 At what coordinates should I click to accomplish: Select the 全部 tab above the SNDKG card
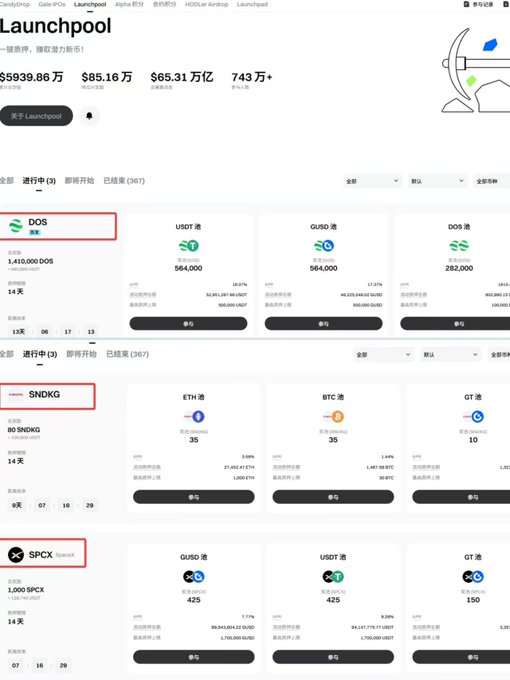(x=7, y=354)
